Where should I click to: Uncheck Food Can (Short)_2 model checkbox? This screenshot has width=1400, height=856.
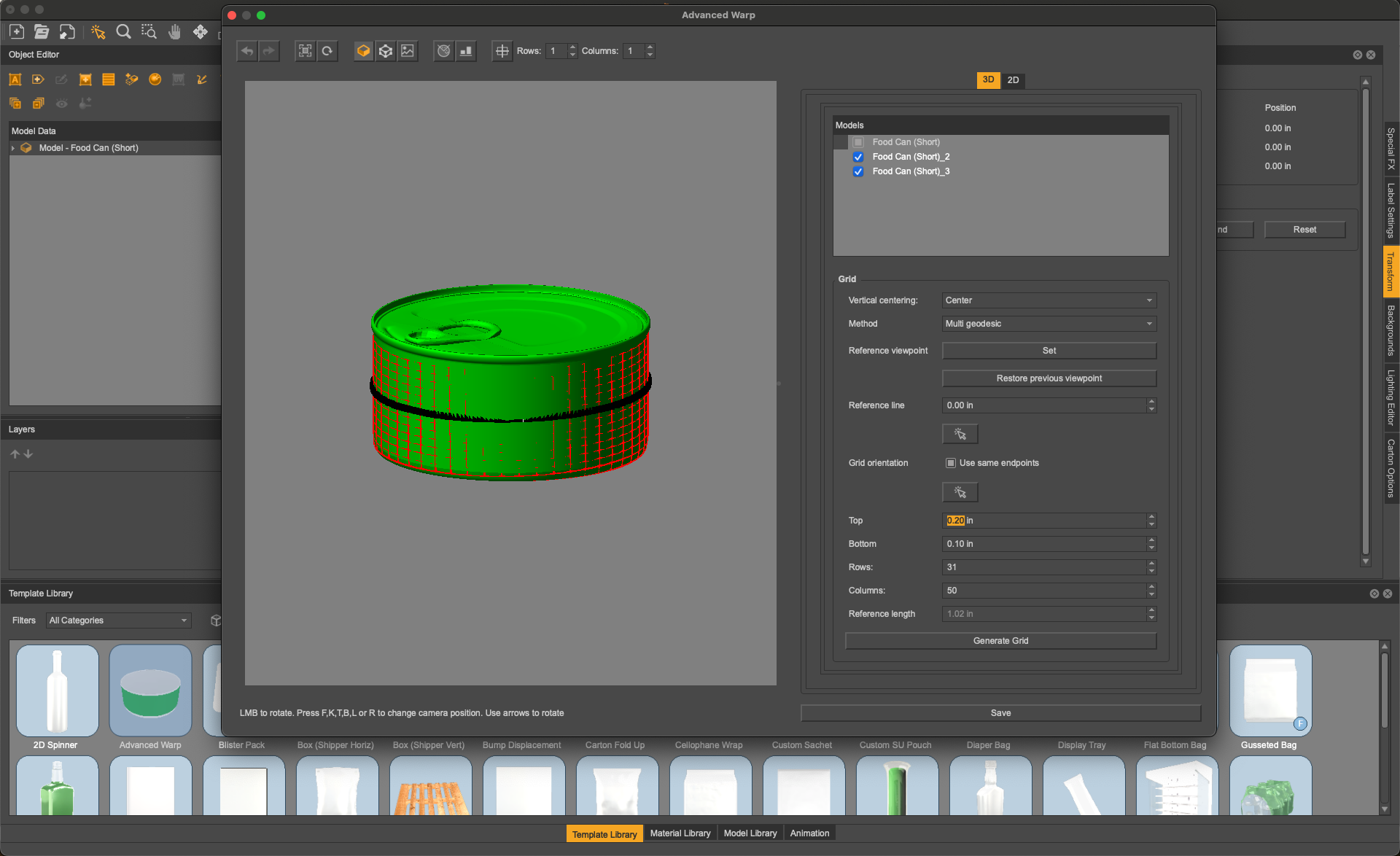(858, 157)
